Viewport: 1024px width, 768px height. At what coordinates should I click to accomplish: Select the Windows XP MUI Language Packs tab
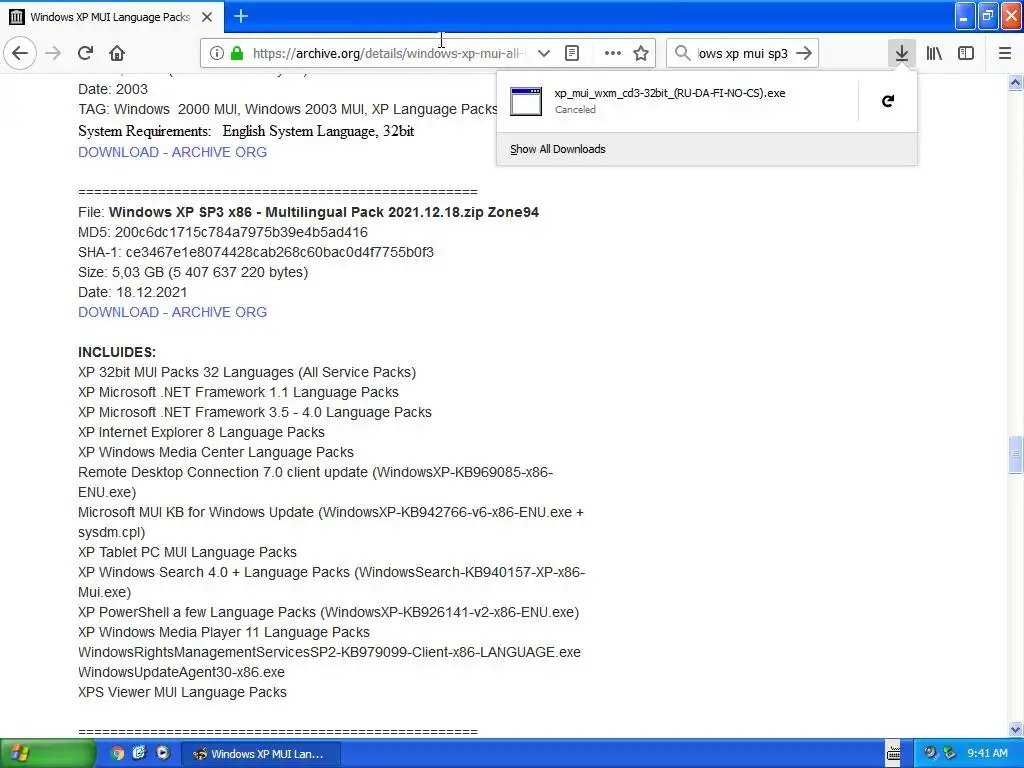(x=112, y=17)
